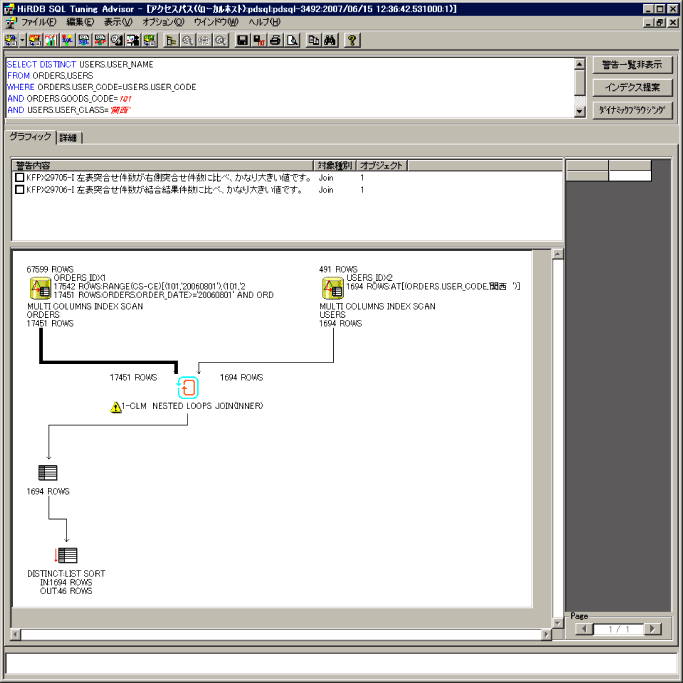The width and height of the screenshot is (683, 683).
Task: Click the DISTINCT LIST SORT node icon
Action: pos(66,555)
